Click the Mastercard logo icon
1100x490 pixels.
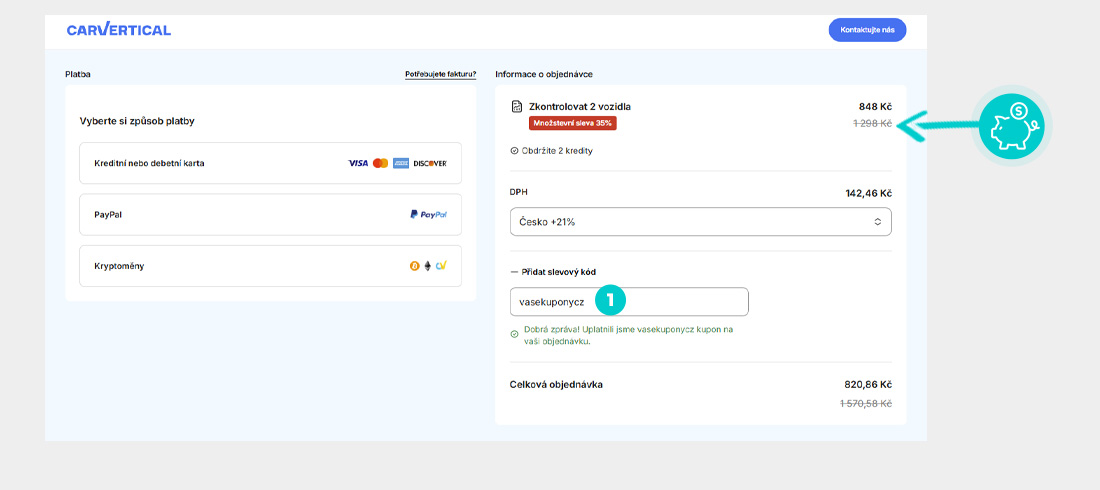(380, 163)
